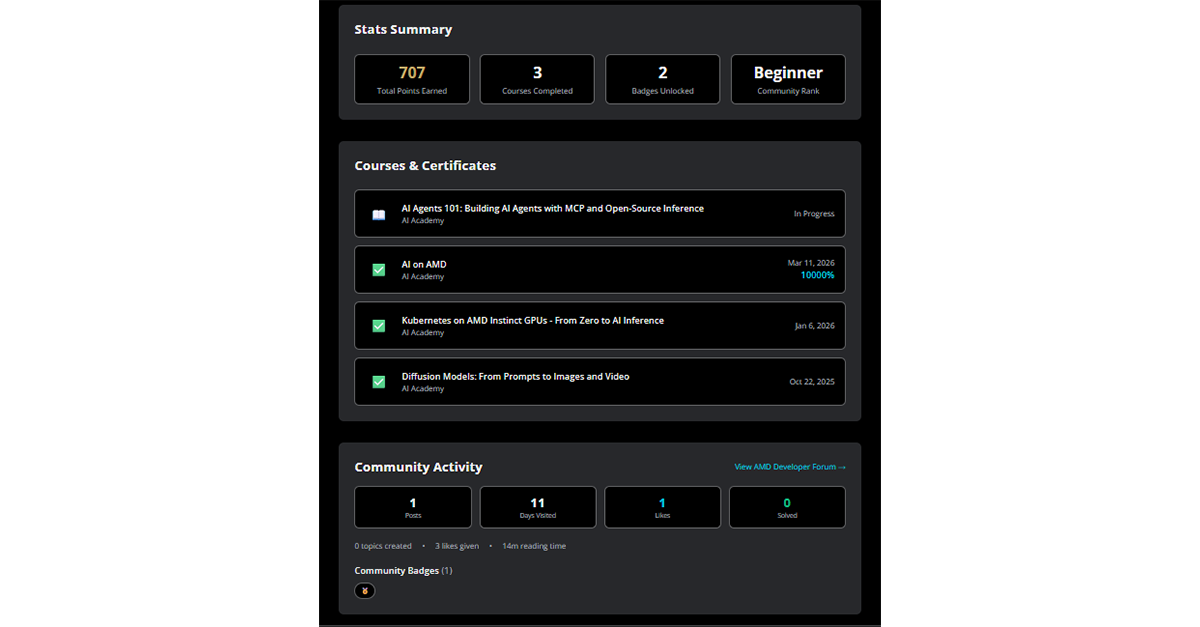Click the 3 likes given text
This screenshot has width=1200, height=627.
click(x=456, y=545)
